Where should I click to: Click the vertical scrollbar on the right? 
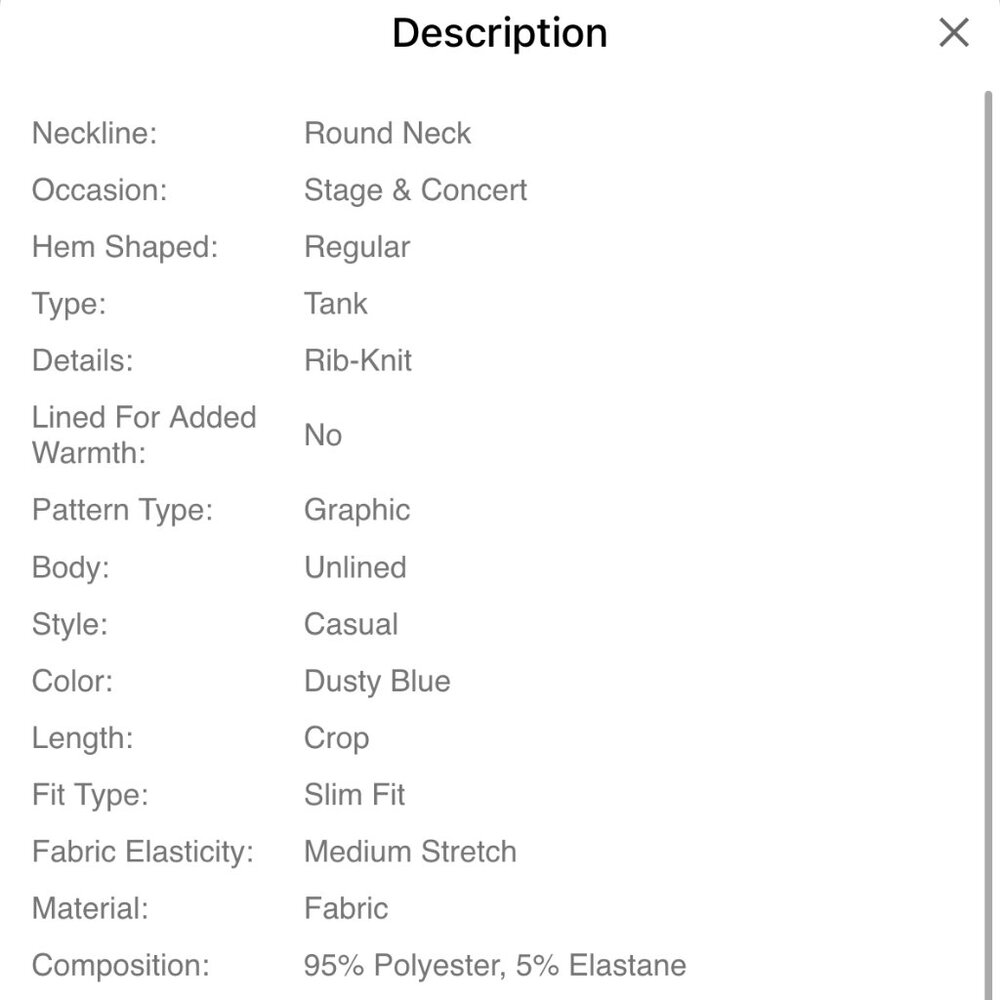pyautogui.click(x=988, y=500)
